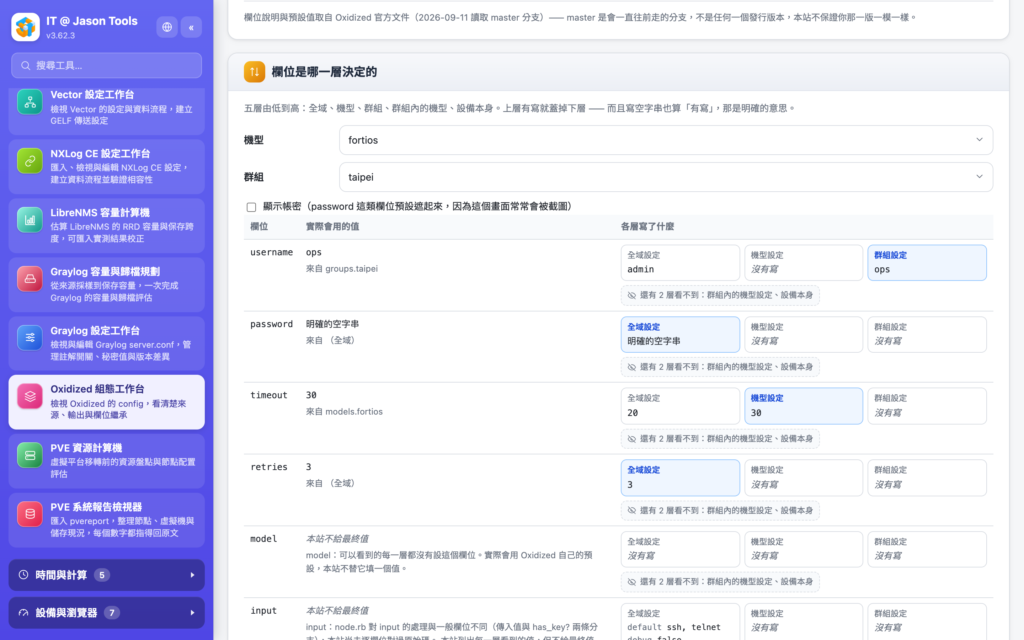
Task: Open PVE 資源計算機 tool
Action: [x=106, y=461]
